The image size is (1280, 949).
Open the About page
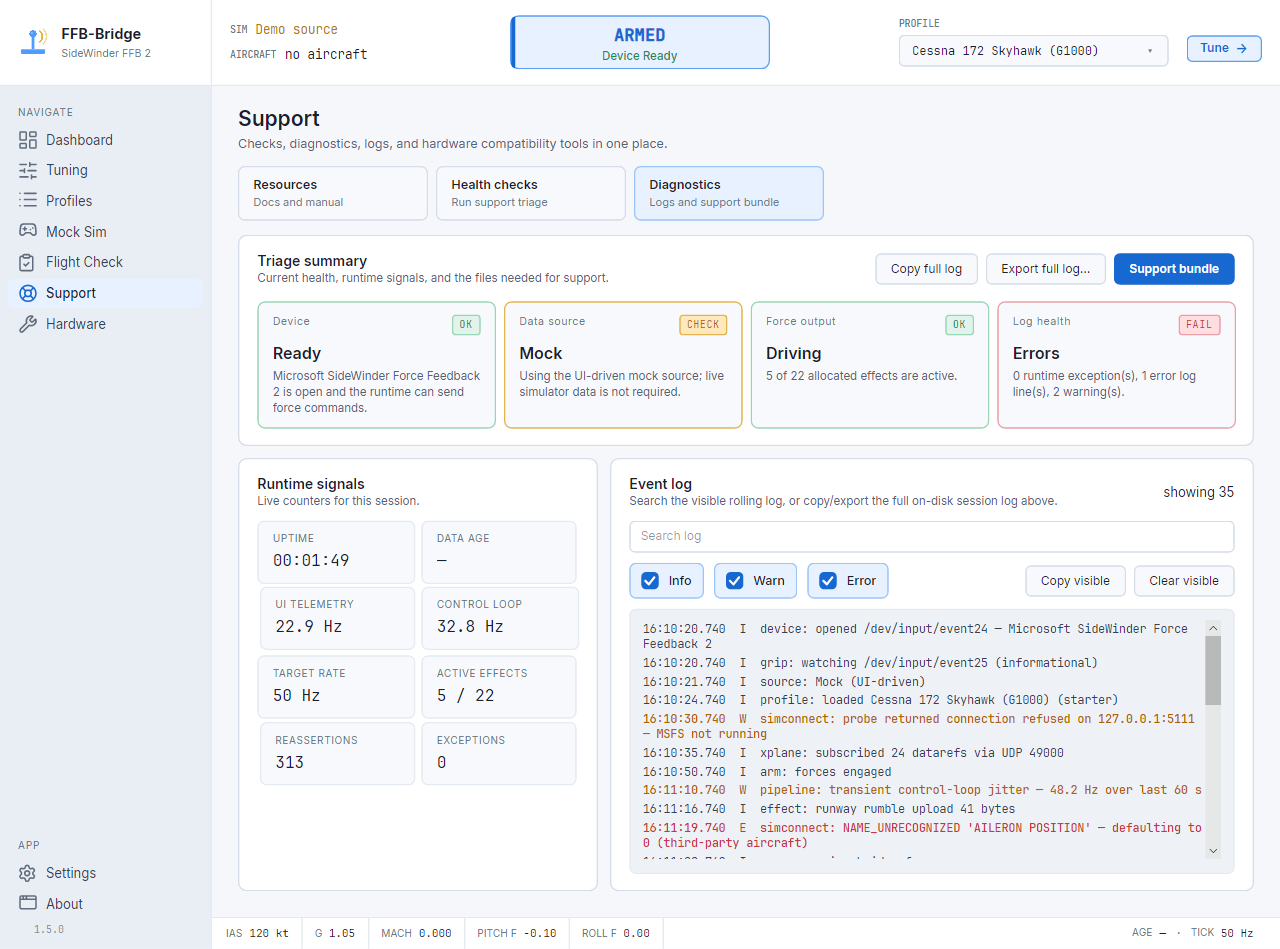point(105,904)
